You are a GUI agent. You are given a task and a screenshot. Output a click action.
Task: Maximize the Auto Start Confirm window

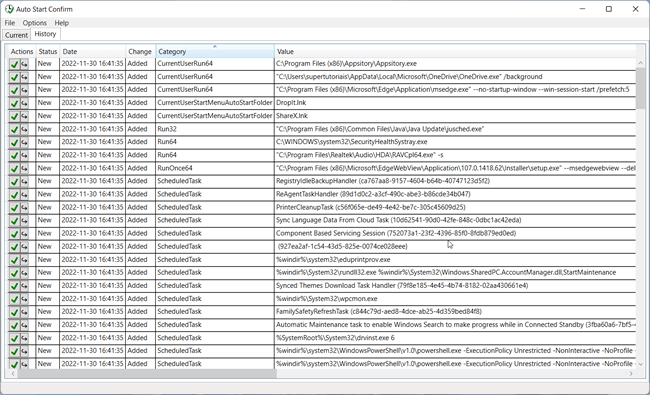pos(609,9)
